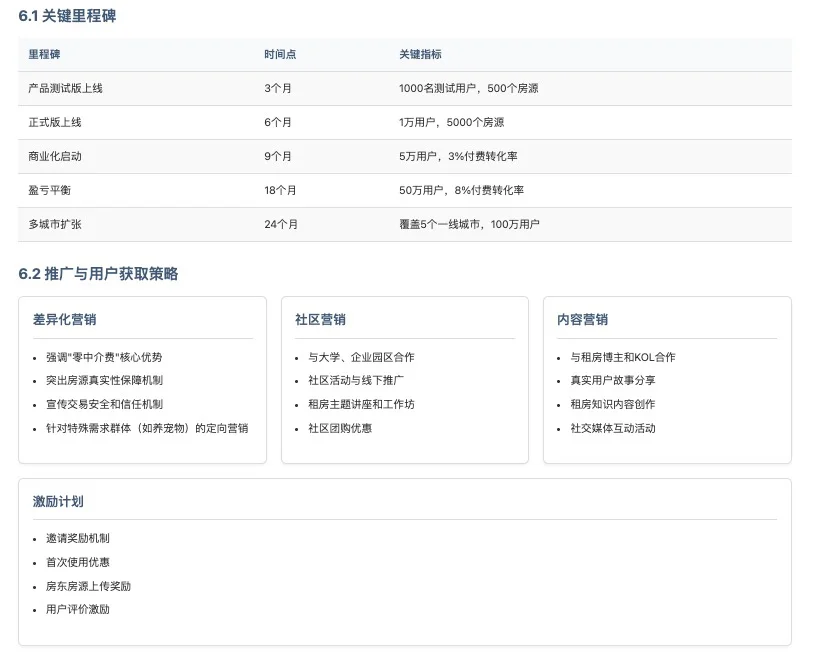Select the 时间点 column header

tap(280, 54)
